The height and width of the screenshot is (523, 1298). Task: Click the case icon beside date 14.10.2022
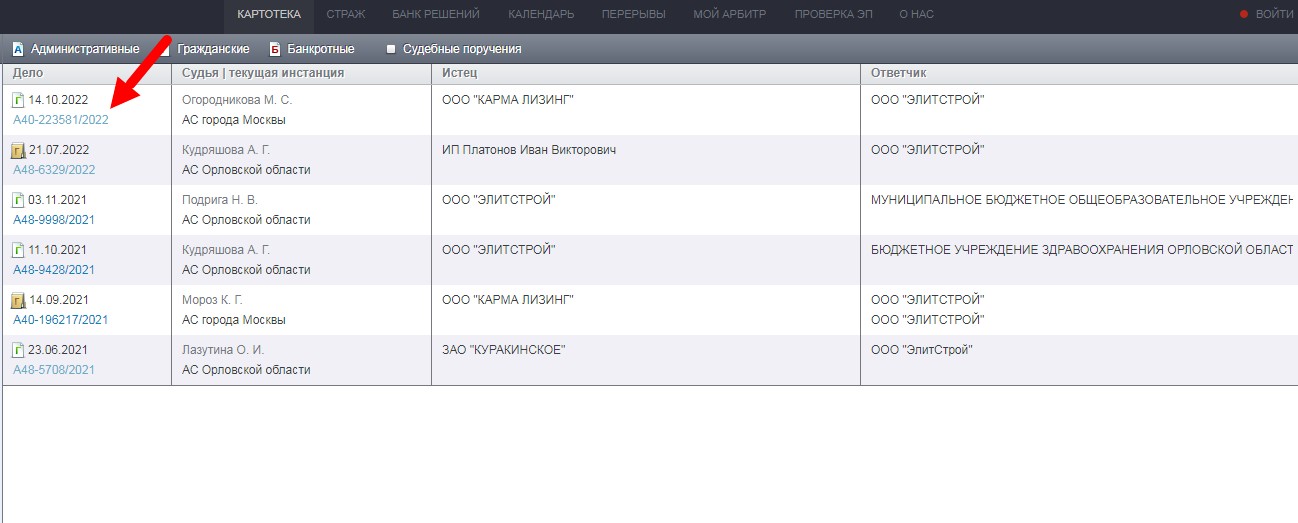point(18,100)
